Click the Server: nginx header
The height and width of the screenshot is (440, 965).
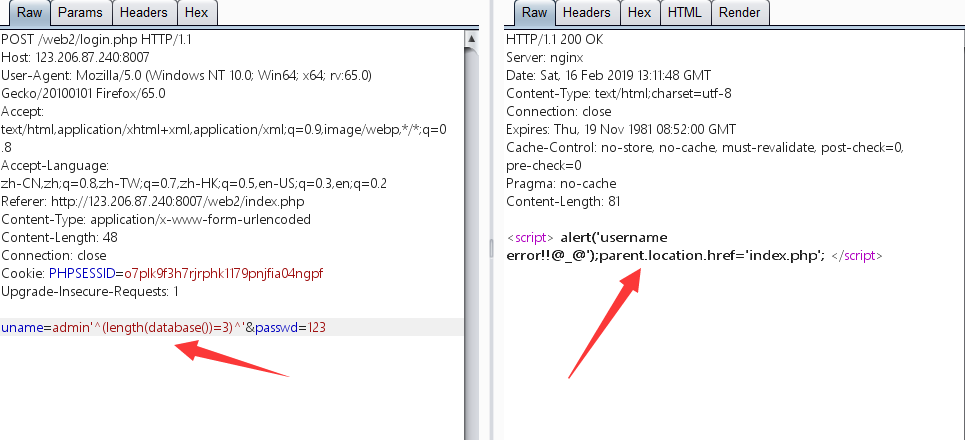point(545,58)
